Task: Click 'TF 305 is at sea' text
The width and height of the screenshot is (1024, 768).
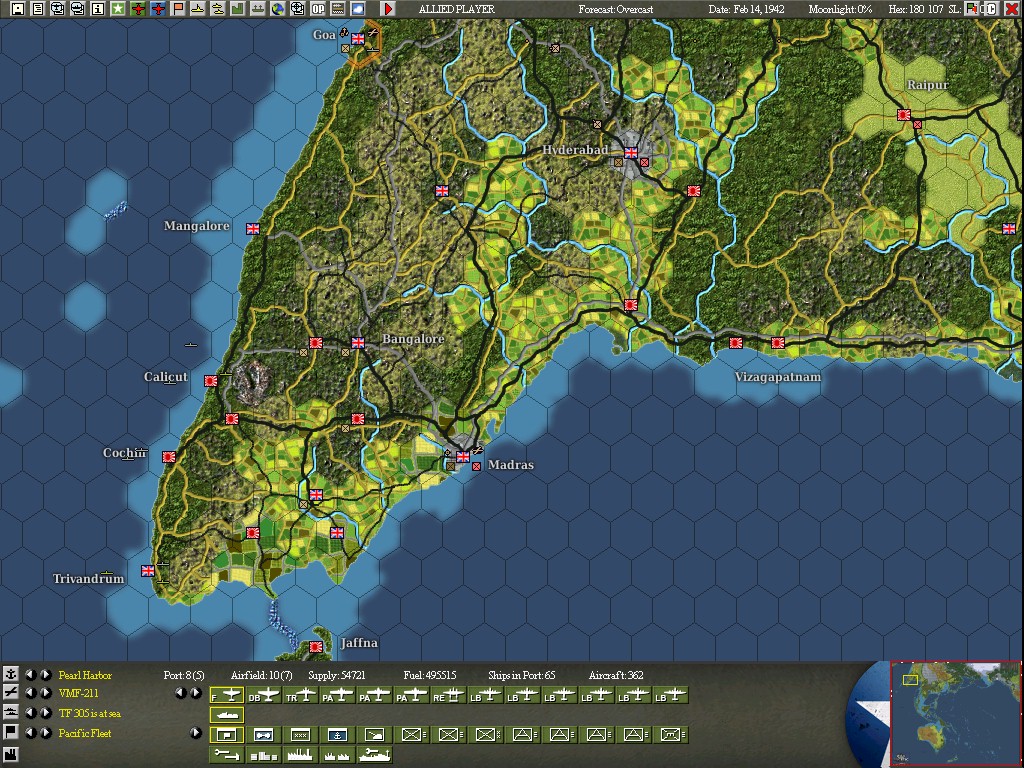Action: [x=89, y=713]
